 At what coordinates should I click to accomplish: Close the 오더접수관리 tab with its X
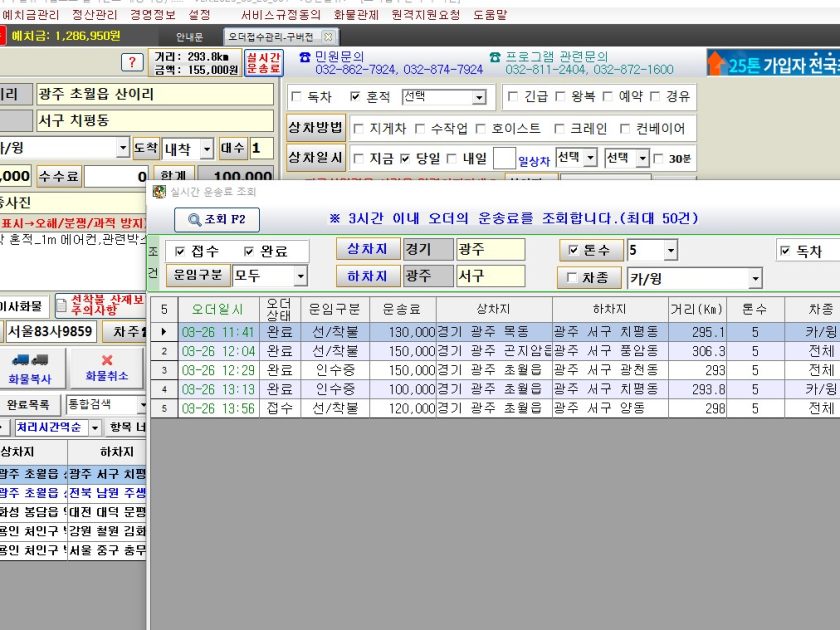click(x=330, y=36)
